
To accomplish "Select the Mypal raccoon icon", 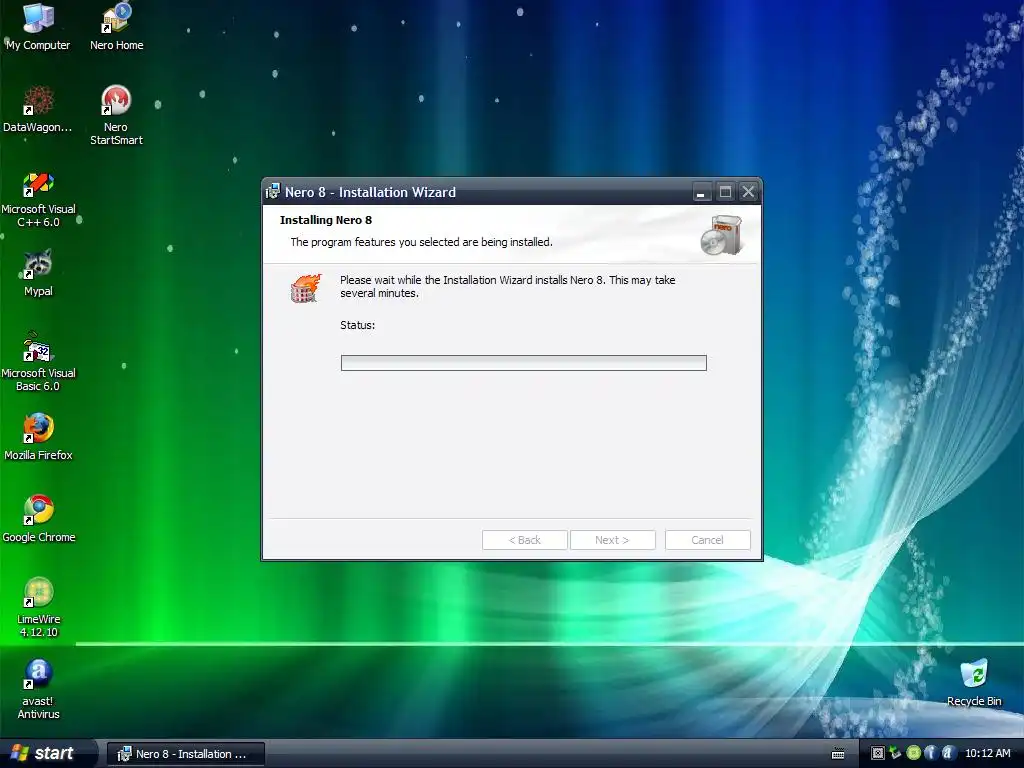I will point(38,273).
